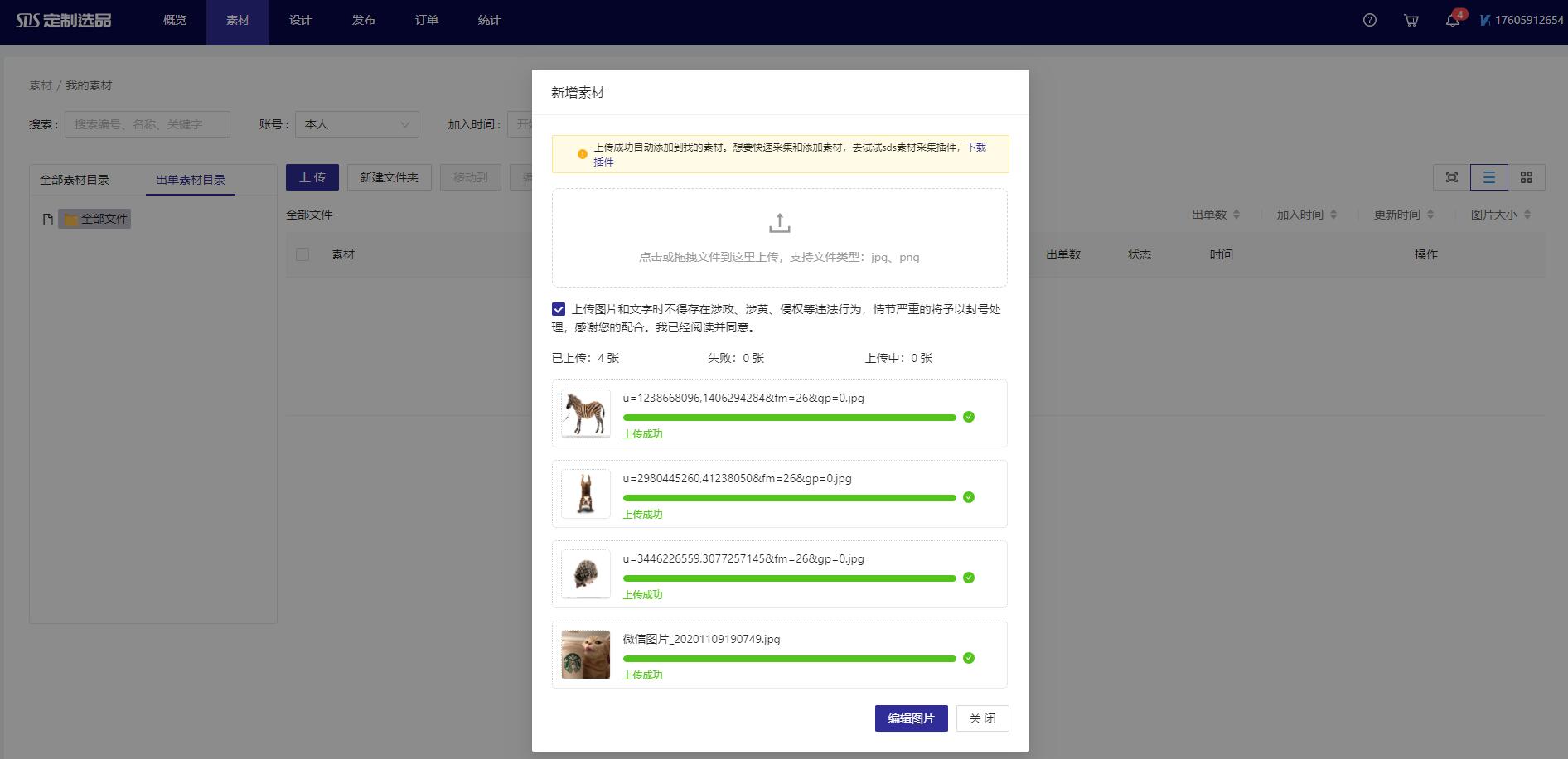This screenshot has width=1568, height=759.
Task: Sort by 图片大小 arrows
Action: (1527, 215)
